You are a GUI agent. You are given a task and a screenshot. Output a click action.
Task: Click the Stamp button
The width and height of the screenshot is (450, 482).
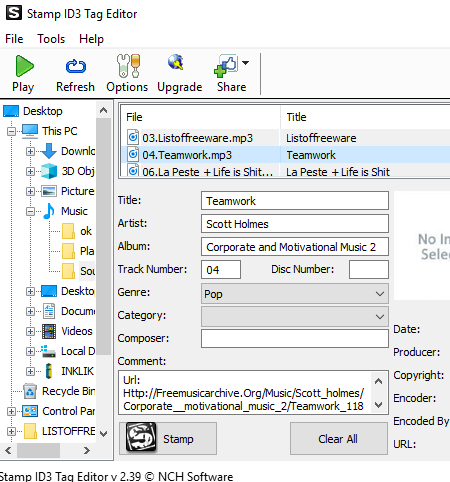[x=168, y=439]
